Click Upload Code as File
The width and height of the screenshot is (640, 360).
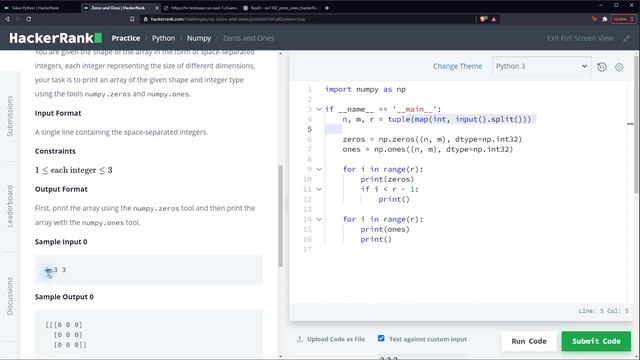pos(336,339)
